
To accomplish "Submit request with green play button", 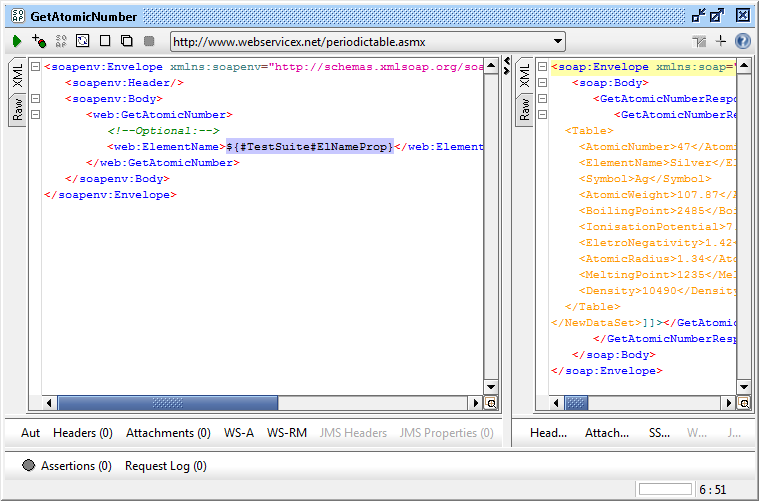I will [x=17, y=41].
